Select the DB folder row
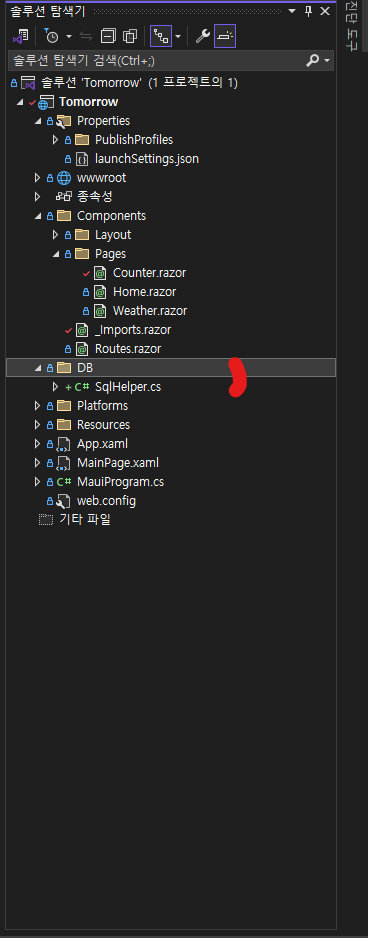This screenshot has width=368, height=938. (x=171, y=368)
